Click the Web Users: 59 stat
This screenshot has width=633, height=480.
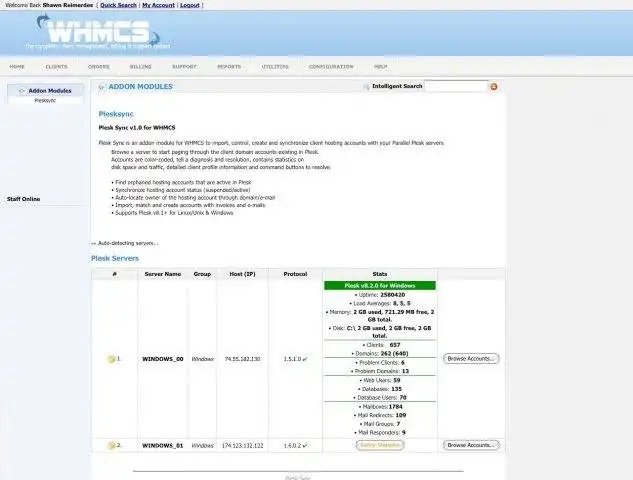[380, 381]
